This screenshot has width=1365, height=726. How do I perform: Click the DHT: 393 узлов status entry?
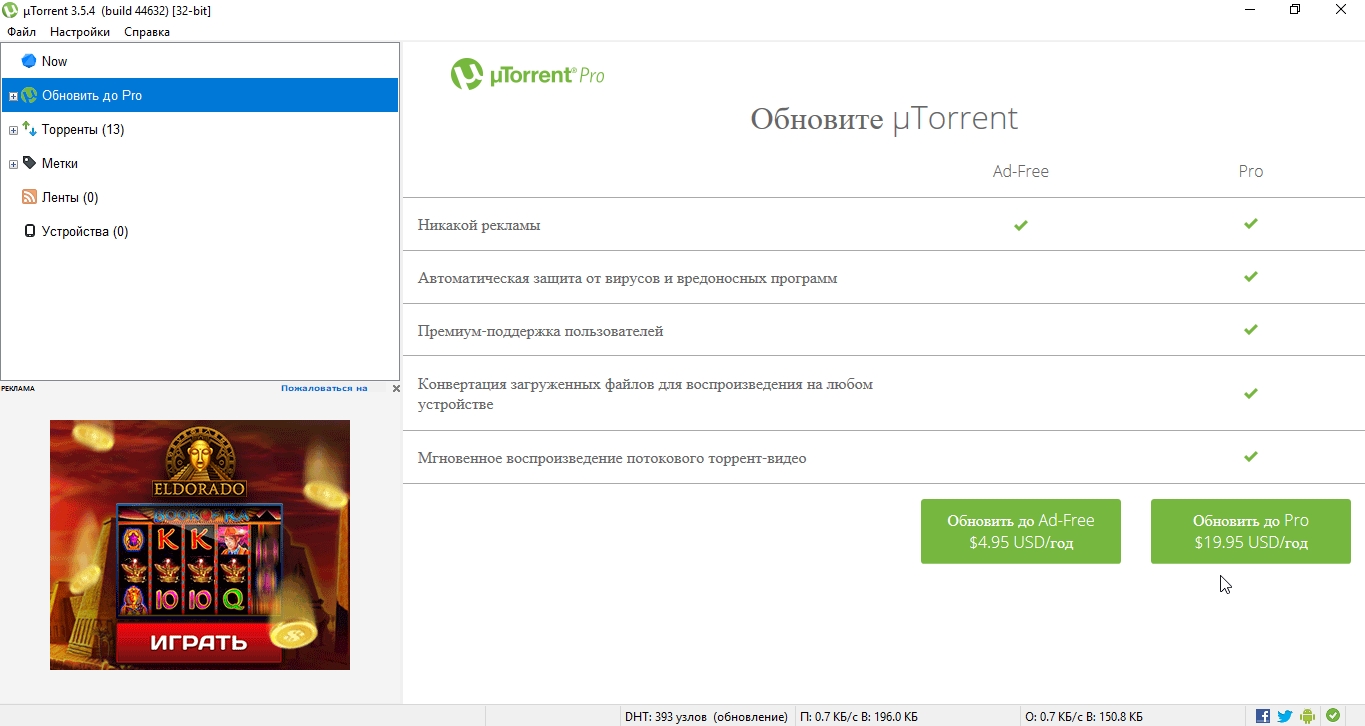pyautogui.click(x=706, y=716)
